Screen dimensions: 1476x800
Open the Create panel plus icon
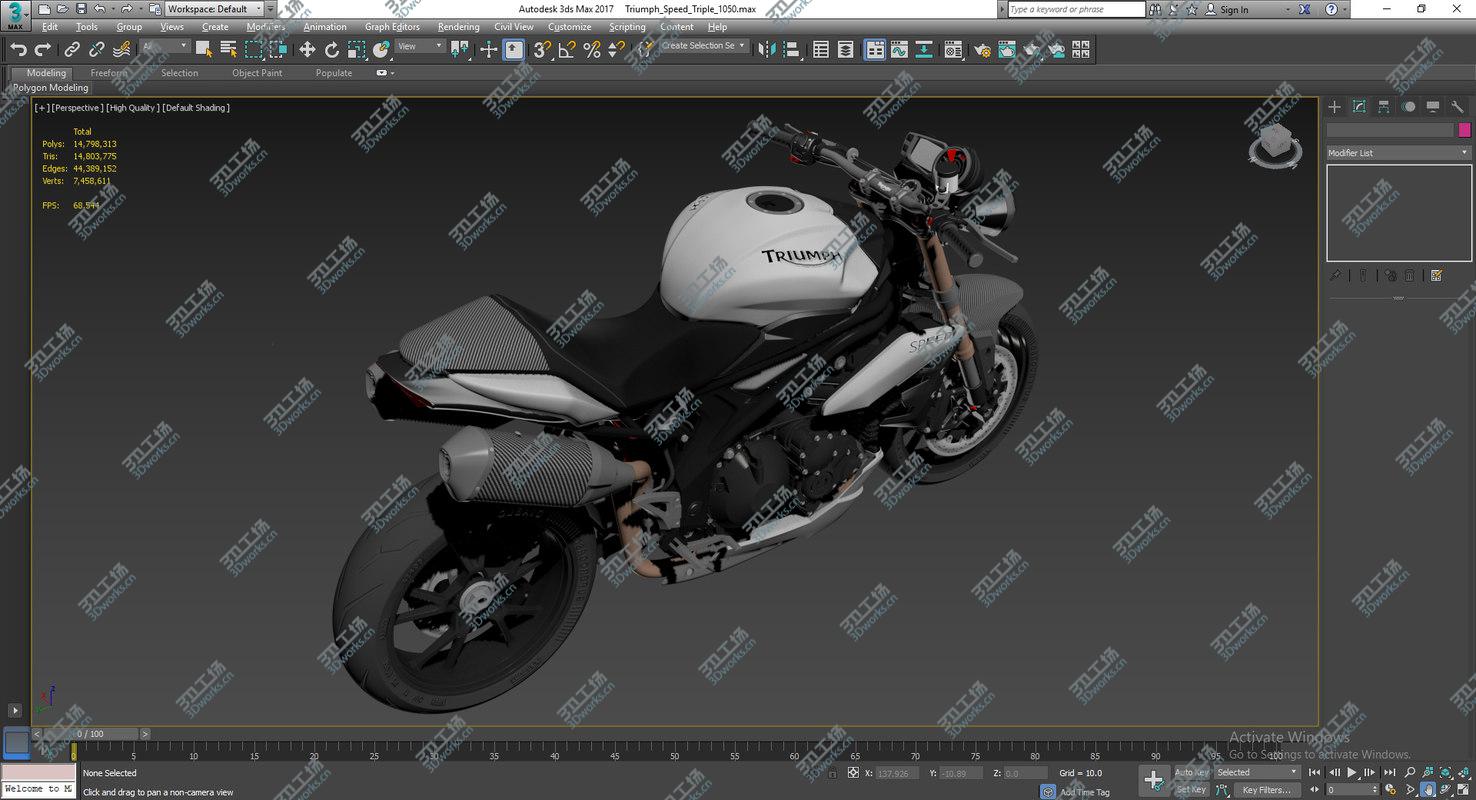(1334, 107)
